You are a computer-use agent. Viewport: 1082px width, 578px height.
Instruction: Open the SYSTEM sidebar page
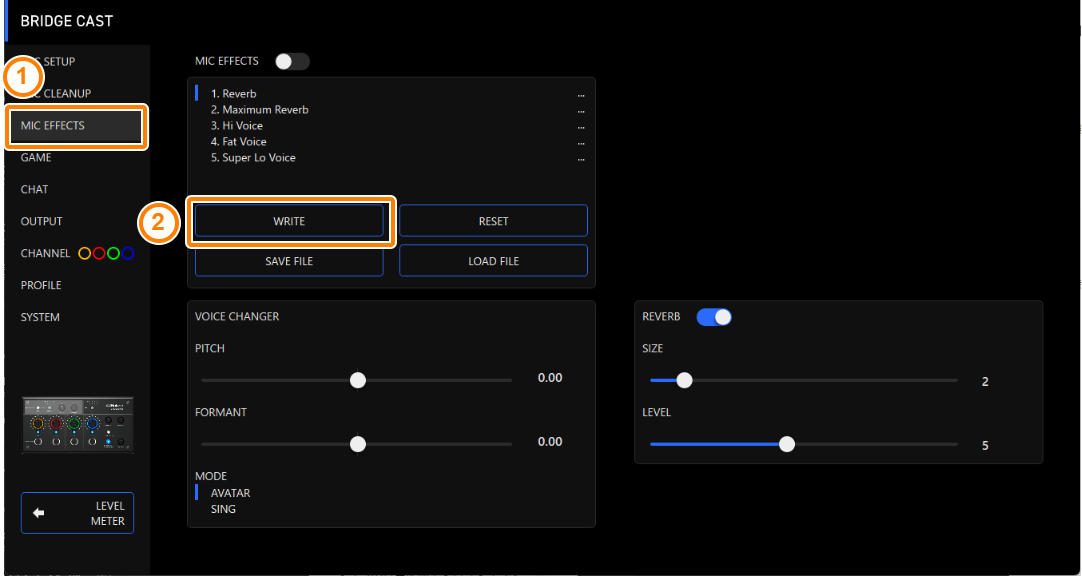[x=40, y=317]
